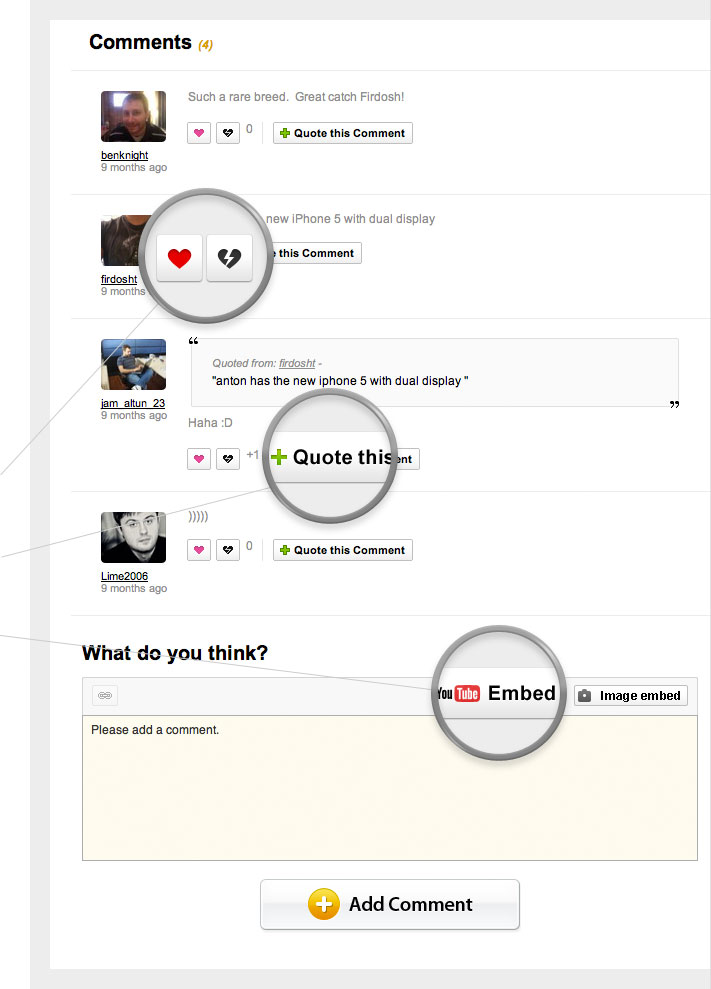
Task: Click the YouTube Embed button
Action: [496, 694]
